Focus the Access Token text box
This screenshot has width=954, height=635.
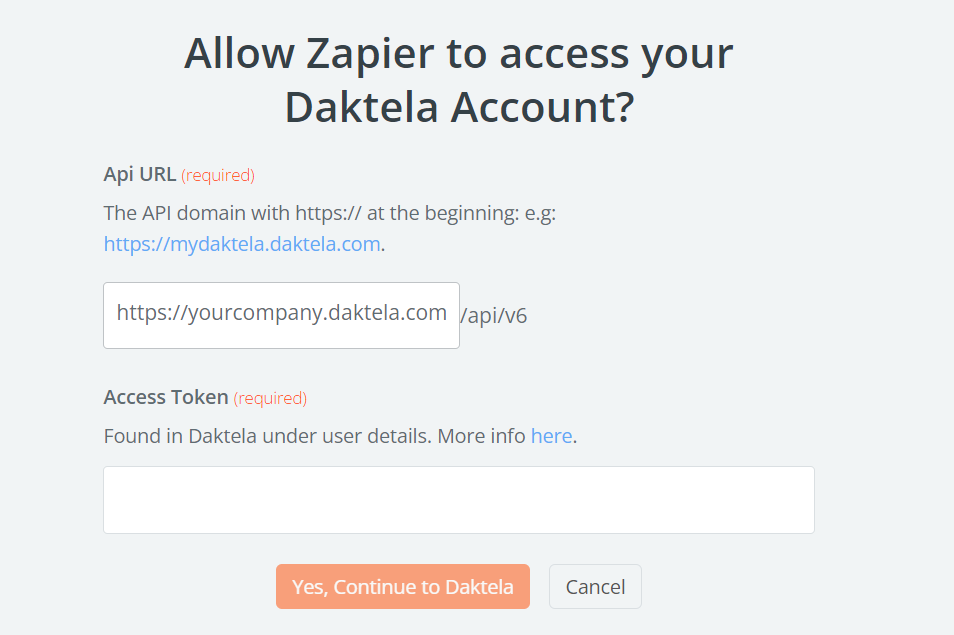[x=458, y=499]
